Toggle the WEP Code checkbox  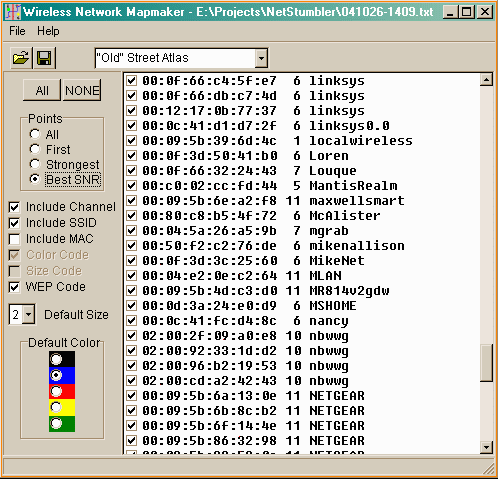coord(14,287)
